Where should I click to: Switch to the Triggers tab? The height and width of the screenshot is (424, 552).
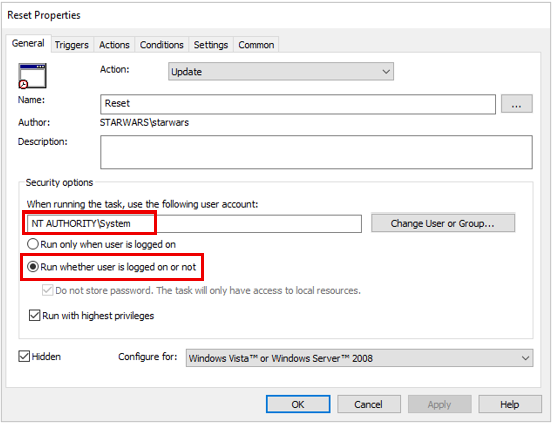click(x=72, y=45)
